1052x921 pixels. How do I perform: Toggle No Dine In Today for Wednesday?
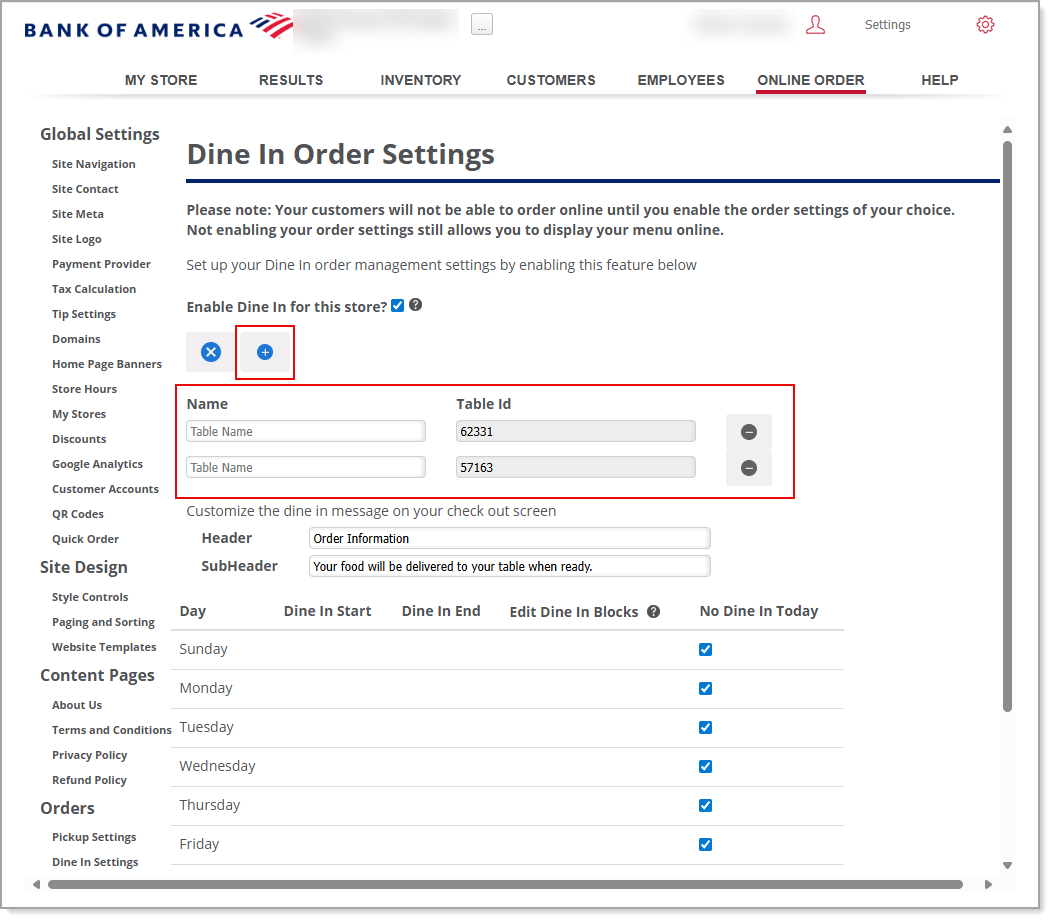(706, 766)
